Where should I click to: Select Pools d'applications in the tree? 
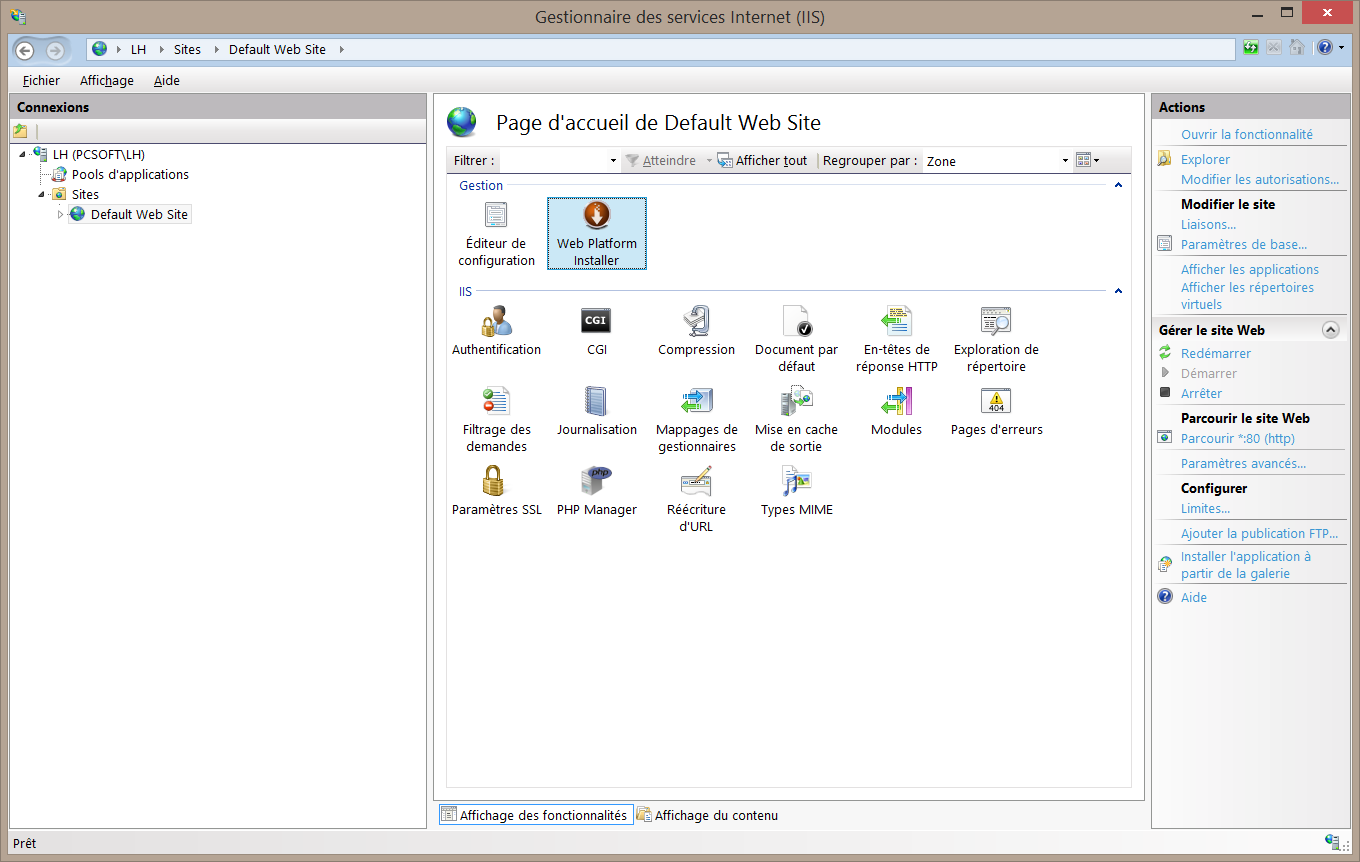[x=130, y=174]
